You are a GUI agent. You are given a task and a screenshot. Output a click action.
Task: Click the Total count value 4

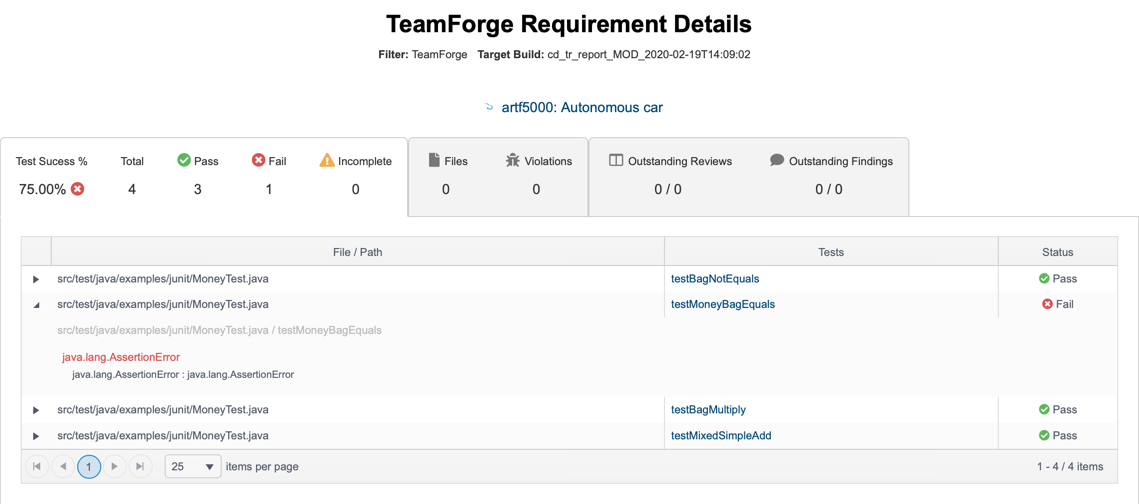(132, 190)
